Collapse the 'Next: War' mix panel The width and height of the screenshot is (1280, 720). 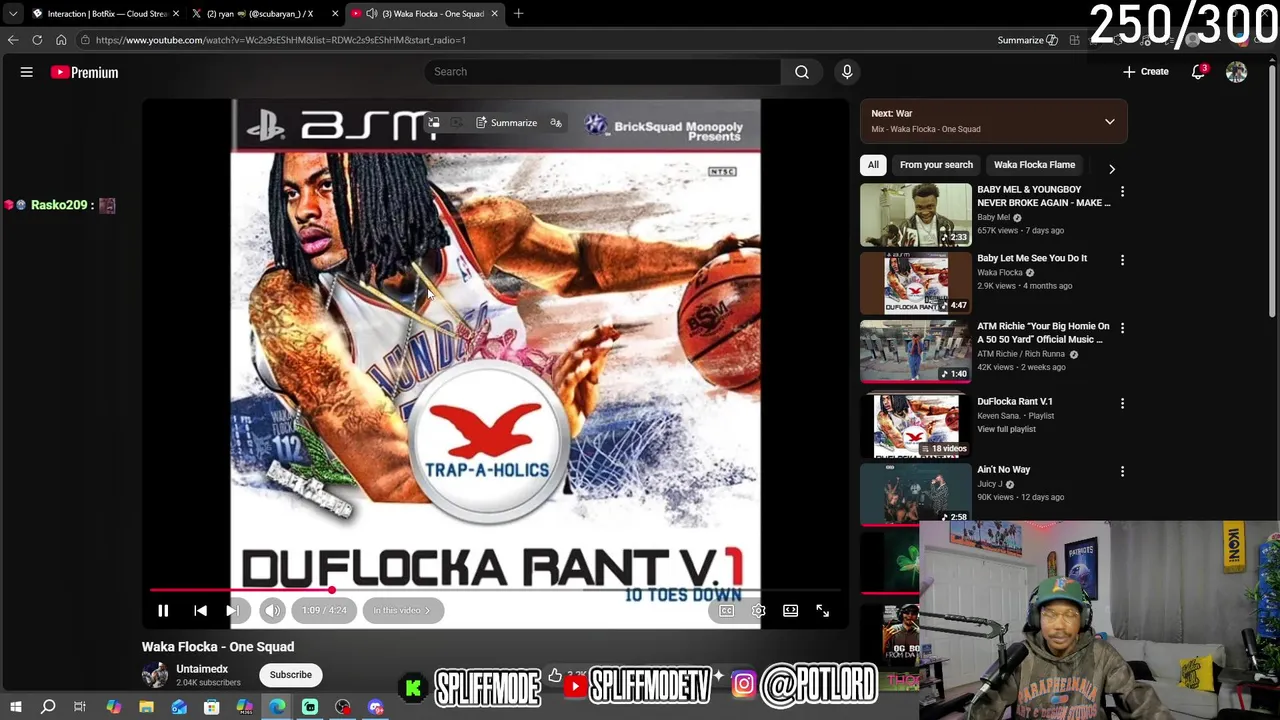1109,121
